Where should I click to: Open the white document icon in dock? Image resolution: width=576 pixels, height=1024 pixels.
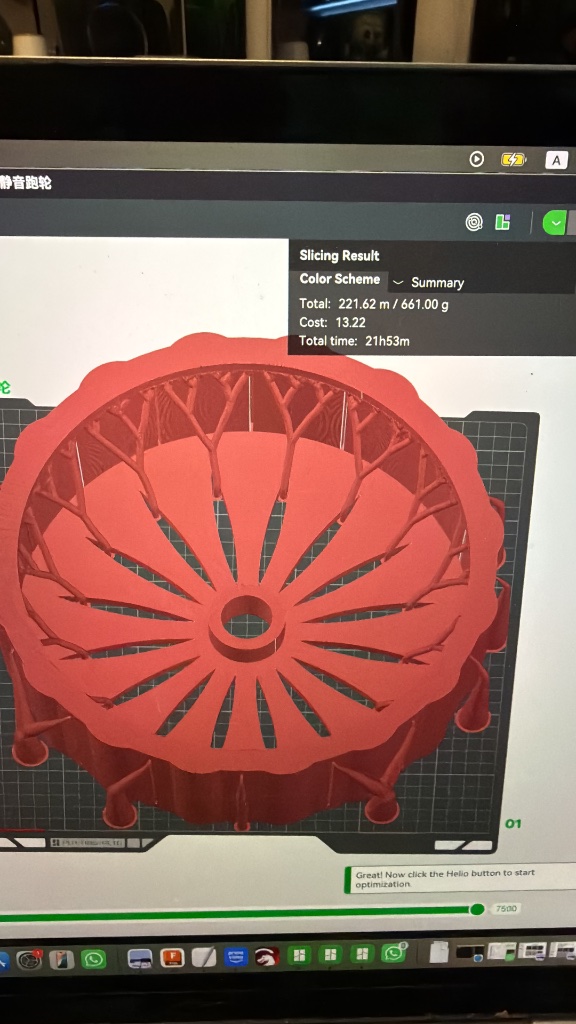coord(440,952)
